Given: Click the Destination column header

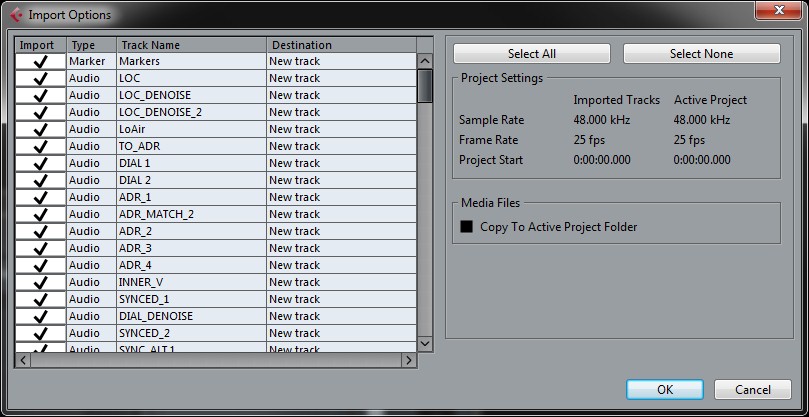Looking at the screenshot, I should tap(342, 45).
